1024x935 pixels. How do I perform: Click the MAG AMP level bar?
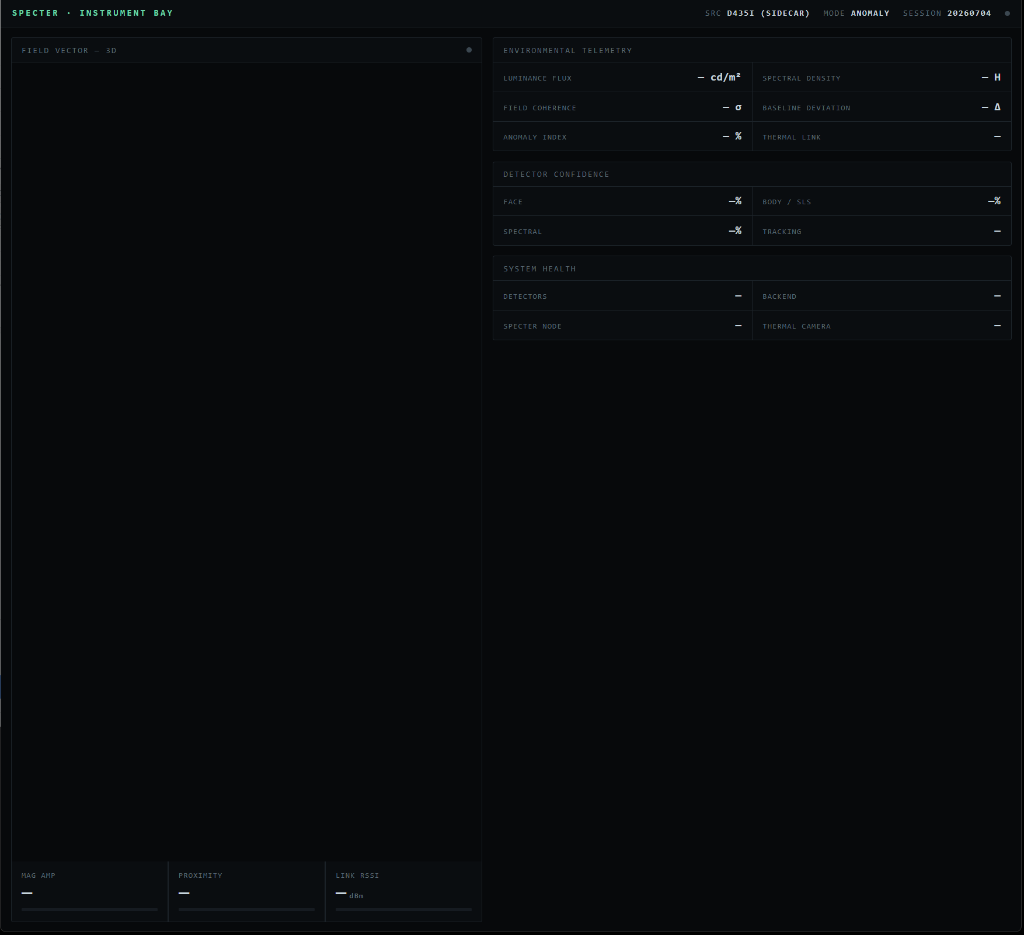(x=89, y=909)
